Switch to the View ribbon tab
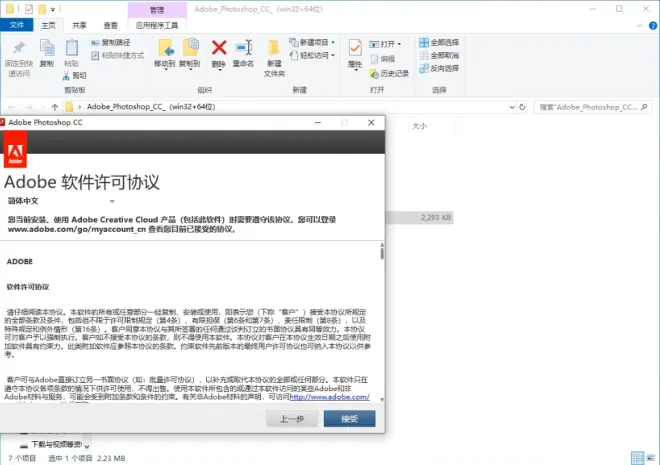 [x=111, y=25]
